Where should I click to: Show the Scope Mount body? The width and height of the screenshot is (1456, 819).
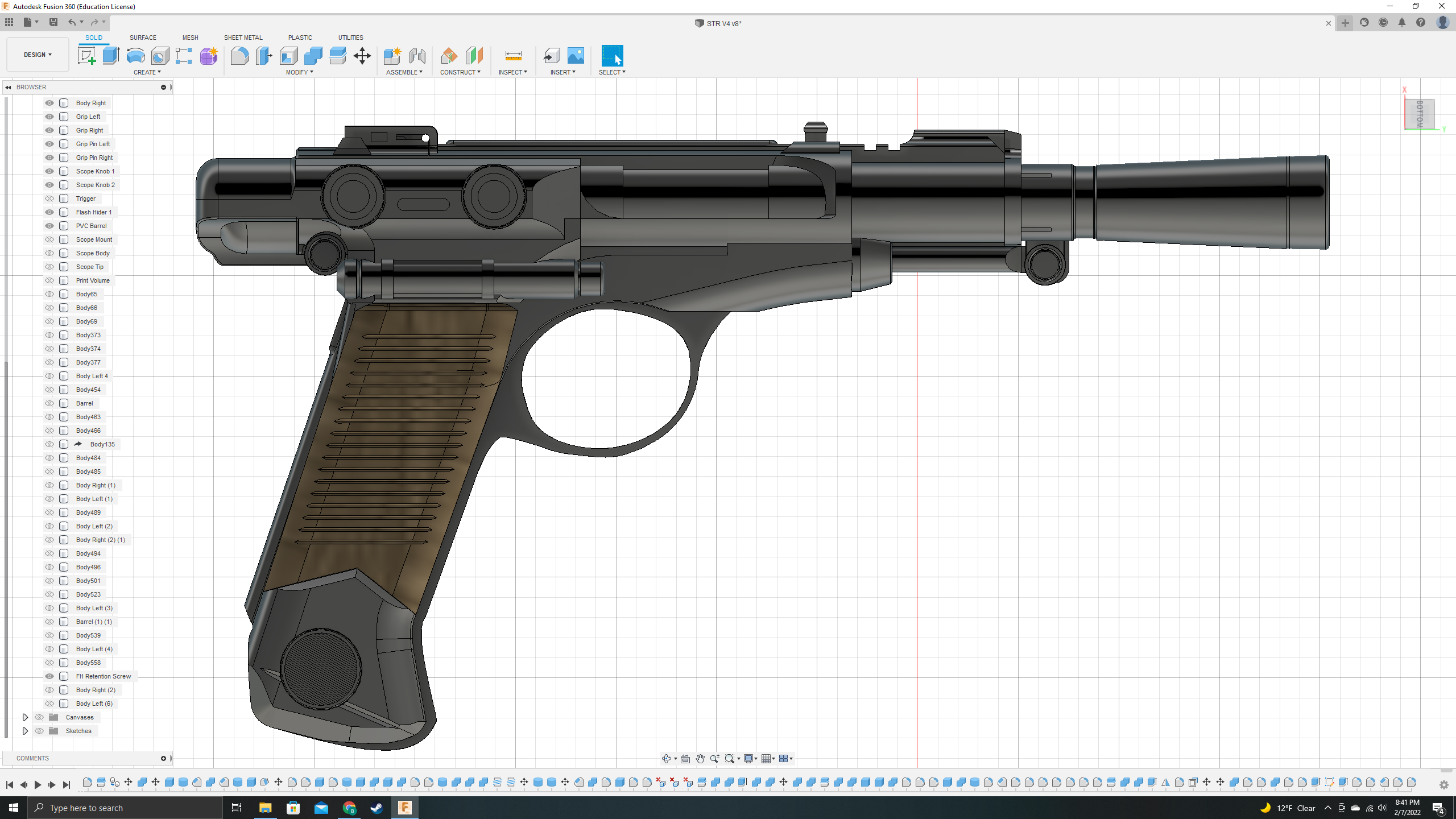coord(49,239)
